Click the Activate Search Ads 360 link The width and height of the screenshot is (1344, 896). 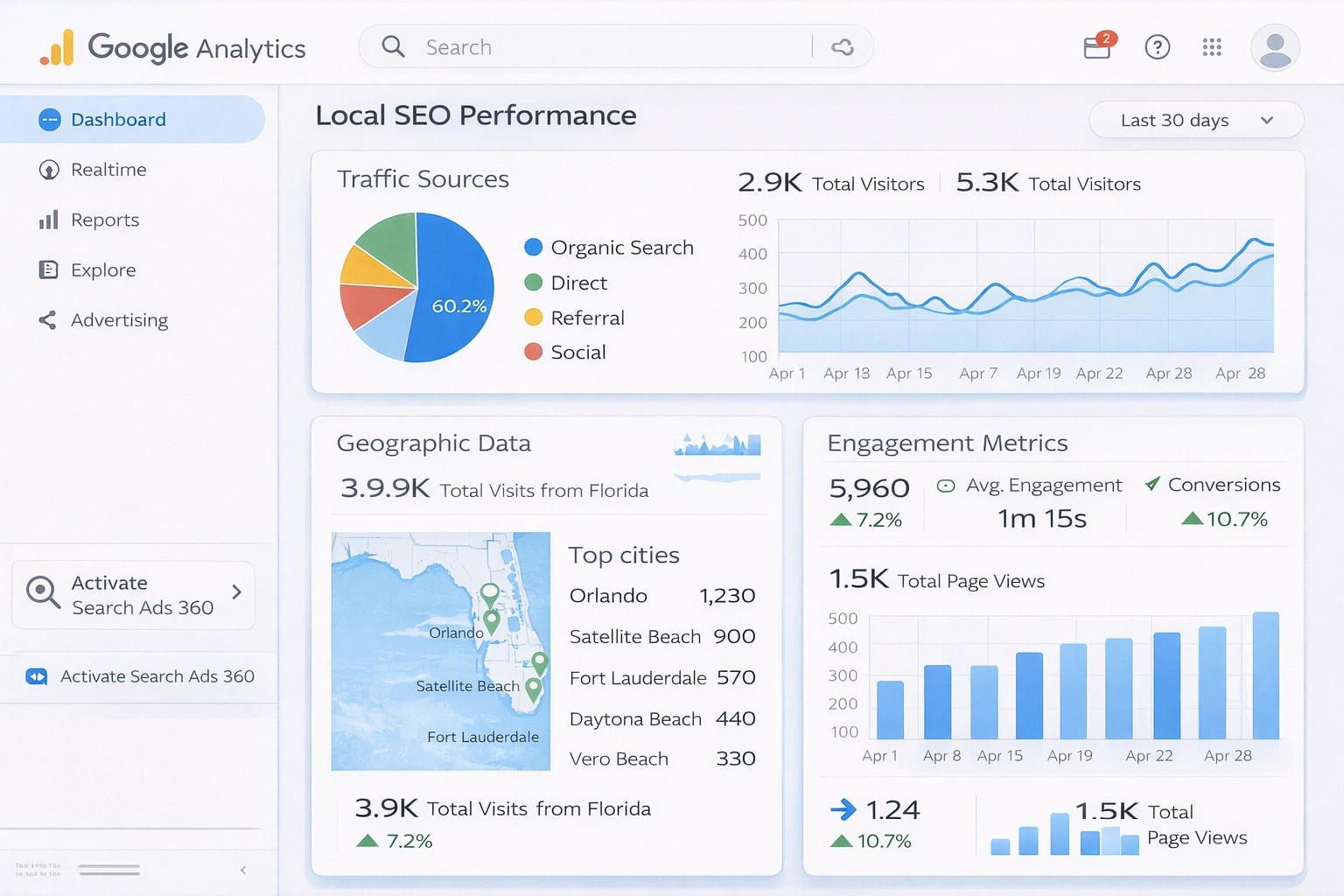pos(156,676)
